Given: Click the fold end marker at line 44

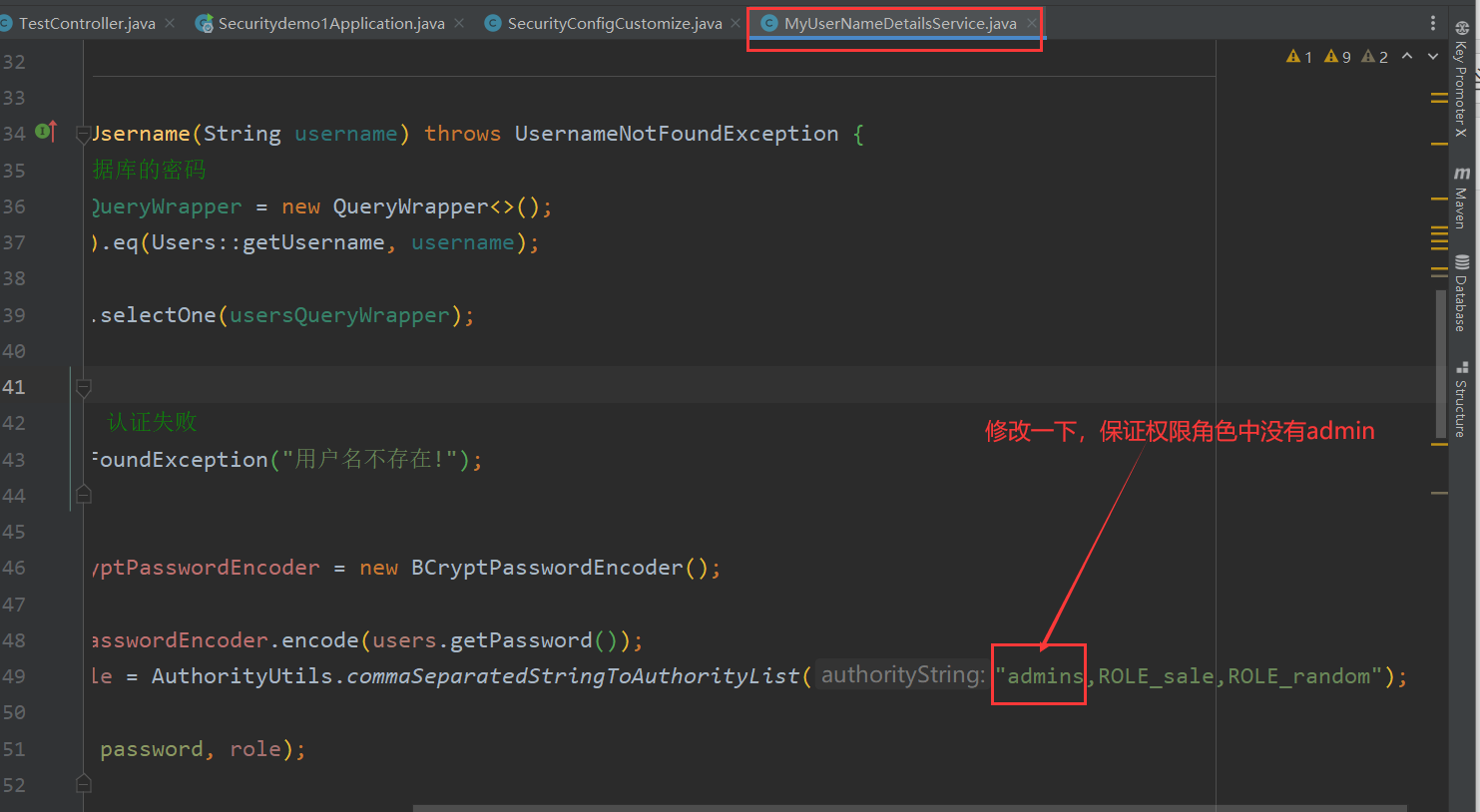Looking at the screenshot, I should pos(84,495).
